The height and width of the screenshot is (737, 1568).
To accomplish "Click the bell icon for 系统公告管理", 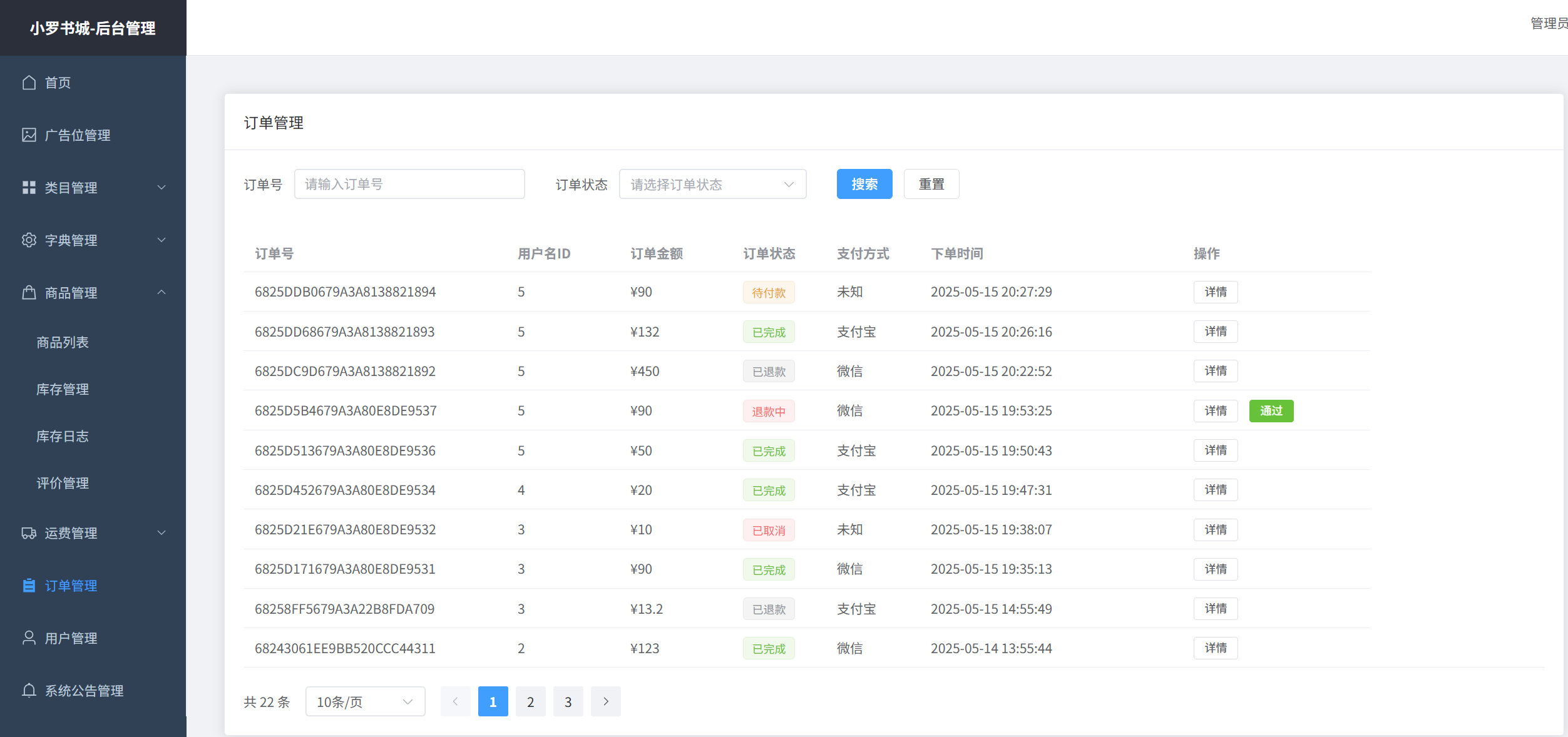I will (29, 690).
